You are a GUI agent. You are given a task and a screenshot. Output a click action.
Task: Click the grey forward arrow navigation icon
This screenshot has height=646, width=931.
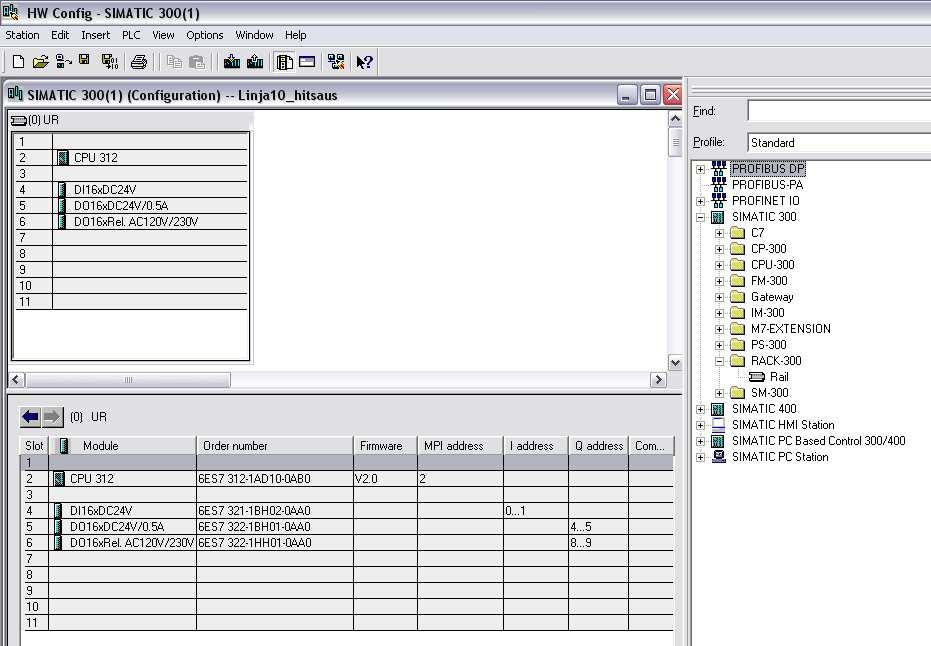click(52, 417)
